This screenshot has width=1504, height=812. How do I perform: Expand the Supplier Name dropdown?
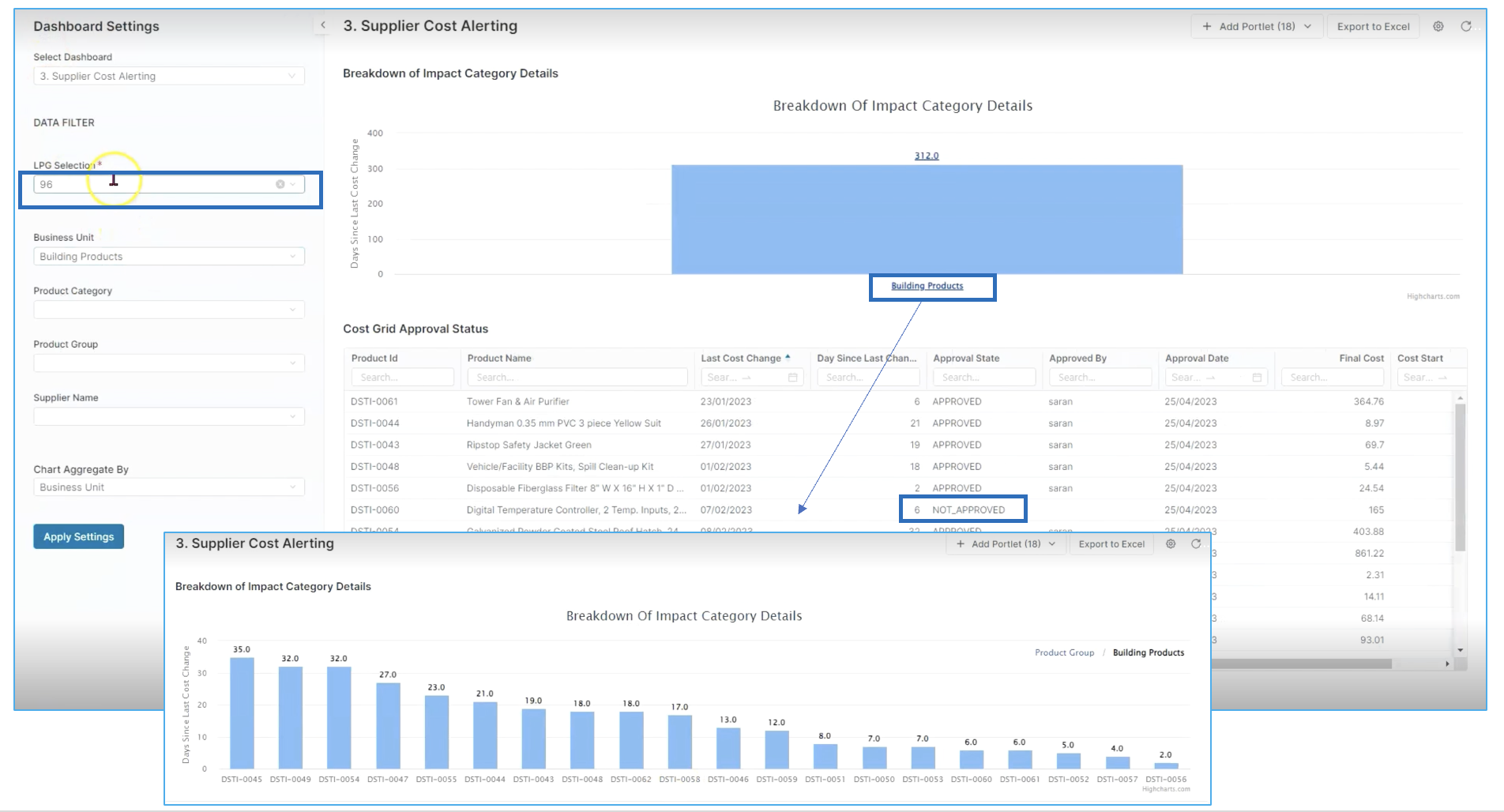point(168,416)
